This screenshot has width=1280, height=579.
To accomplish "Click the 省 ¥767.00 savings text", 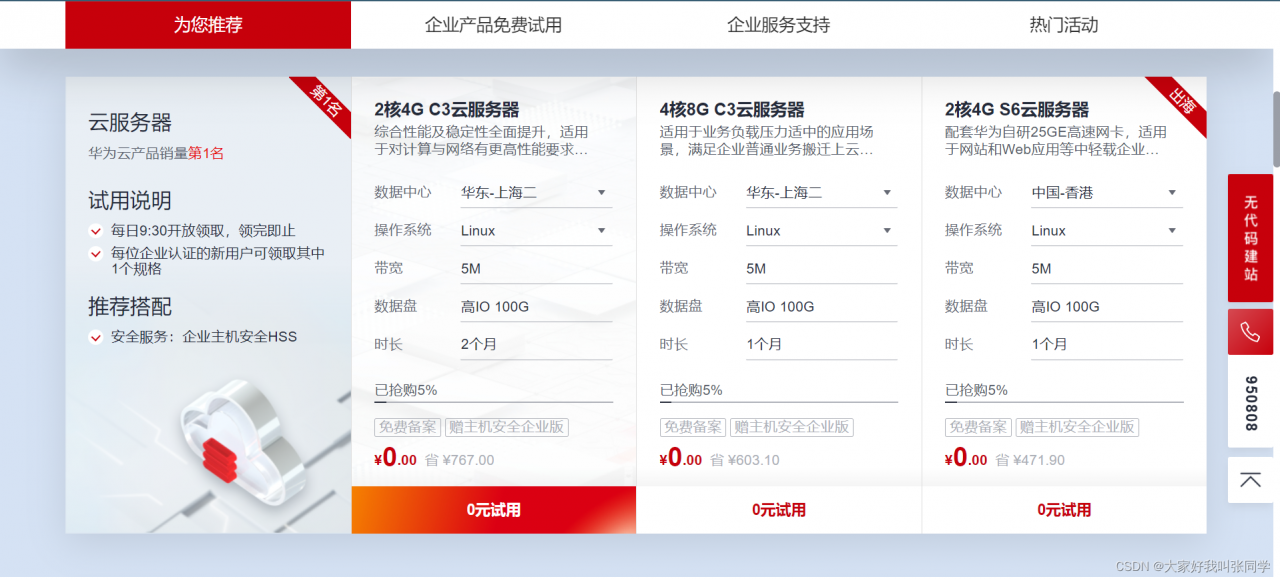I will 460,461.
